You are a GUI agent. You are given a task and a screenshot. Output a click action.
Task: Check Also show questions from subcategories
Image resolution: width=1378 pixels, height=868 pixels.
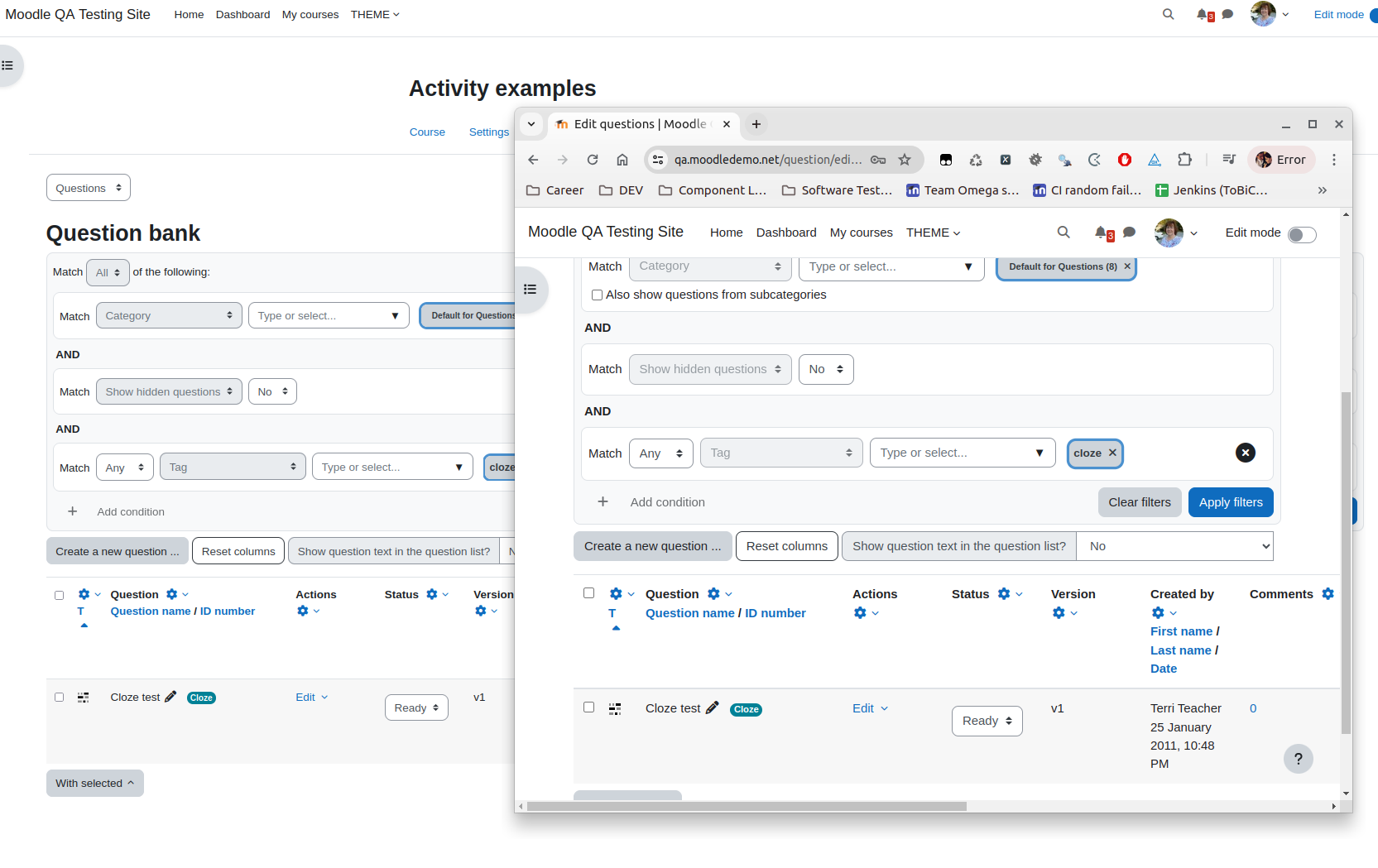[x=597, y=295]
